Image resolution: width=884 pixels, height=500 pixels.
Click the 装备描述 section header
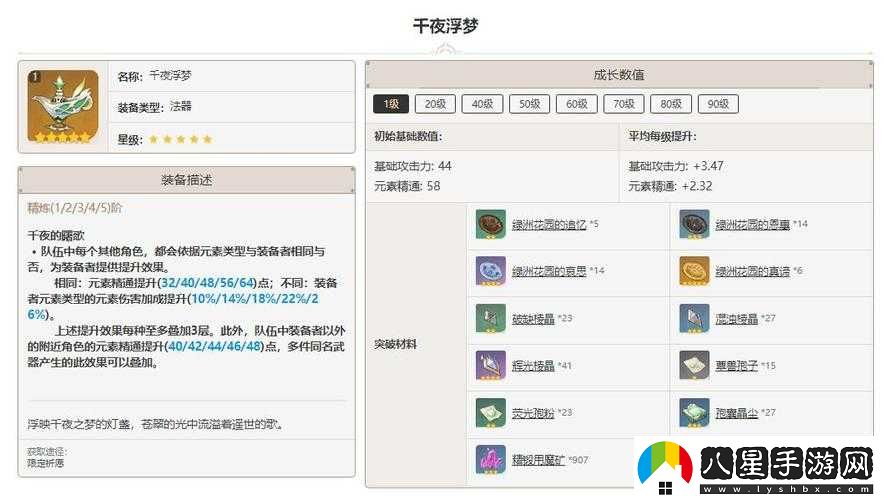[187, 180]
